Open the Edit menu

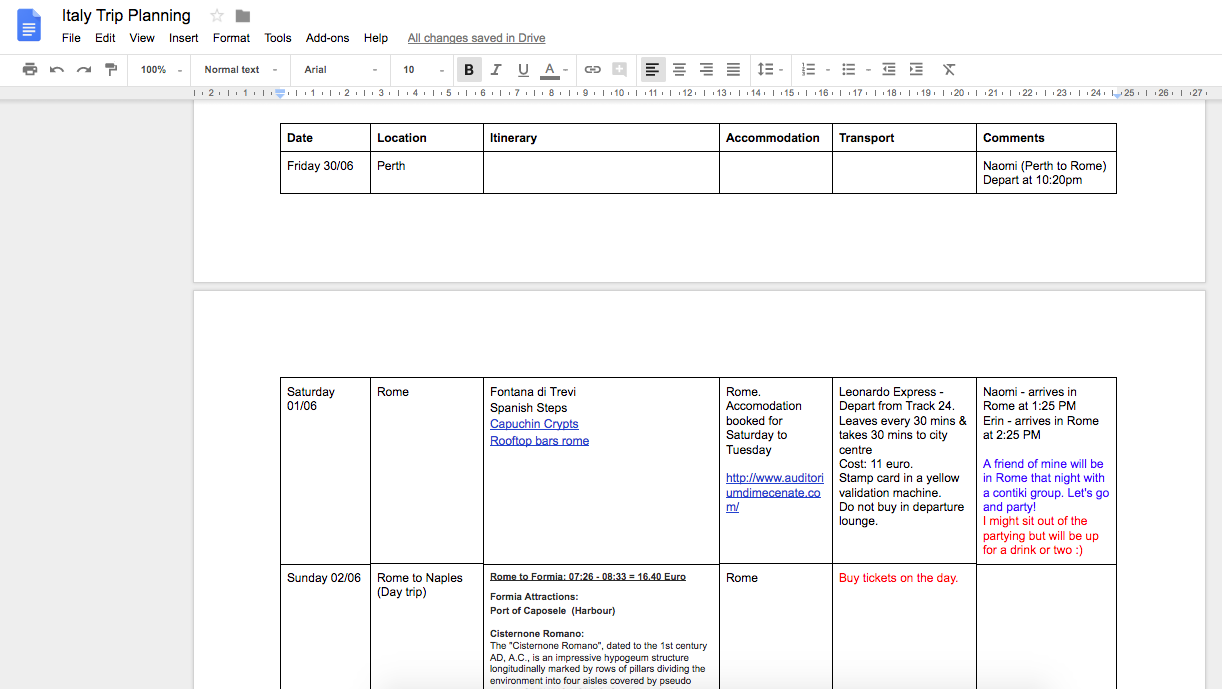tap(105, 38)
